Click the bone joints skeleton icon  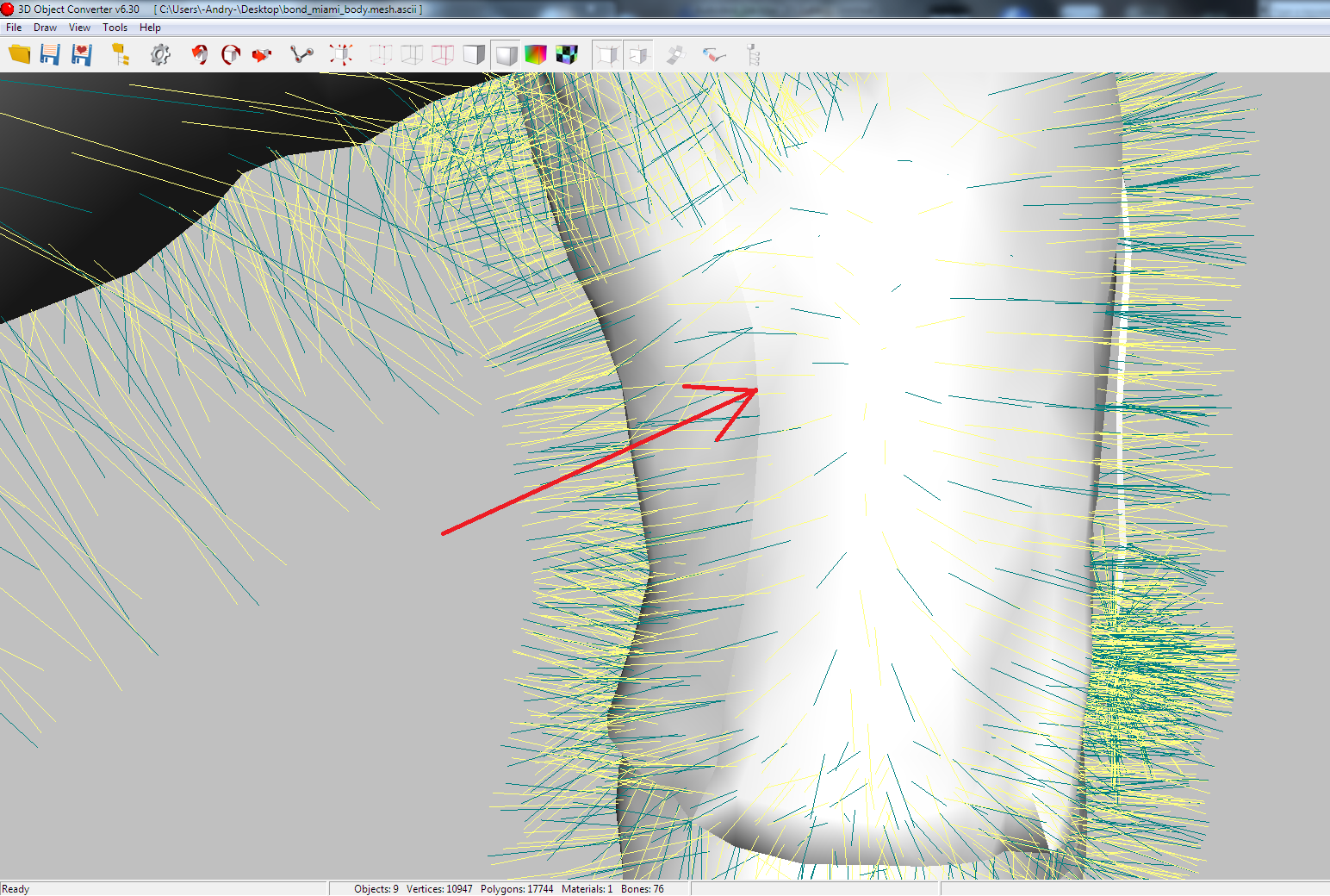coord(301,55)
